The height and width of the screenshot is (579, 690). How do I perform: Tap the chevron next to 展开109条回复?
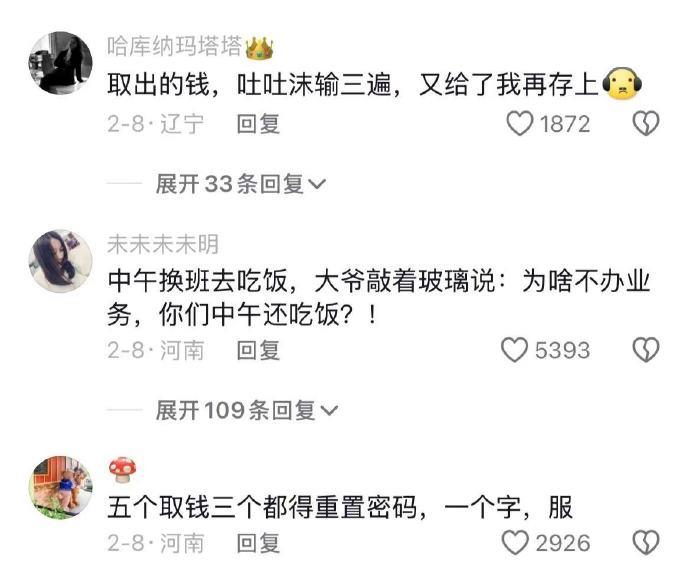329,410
